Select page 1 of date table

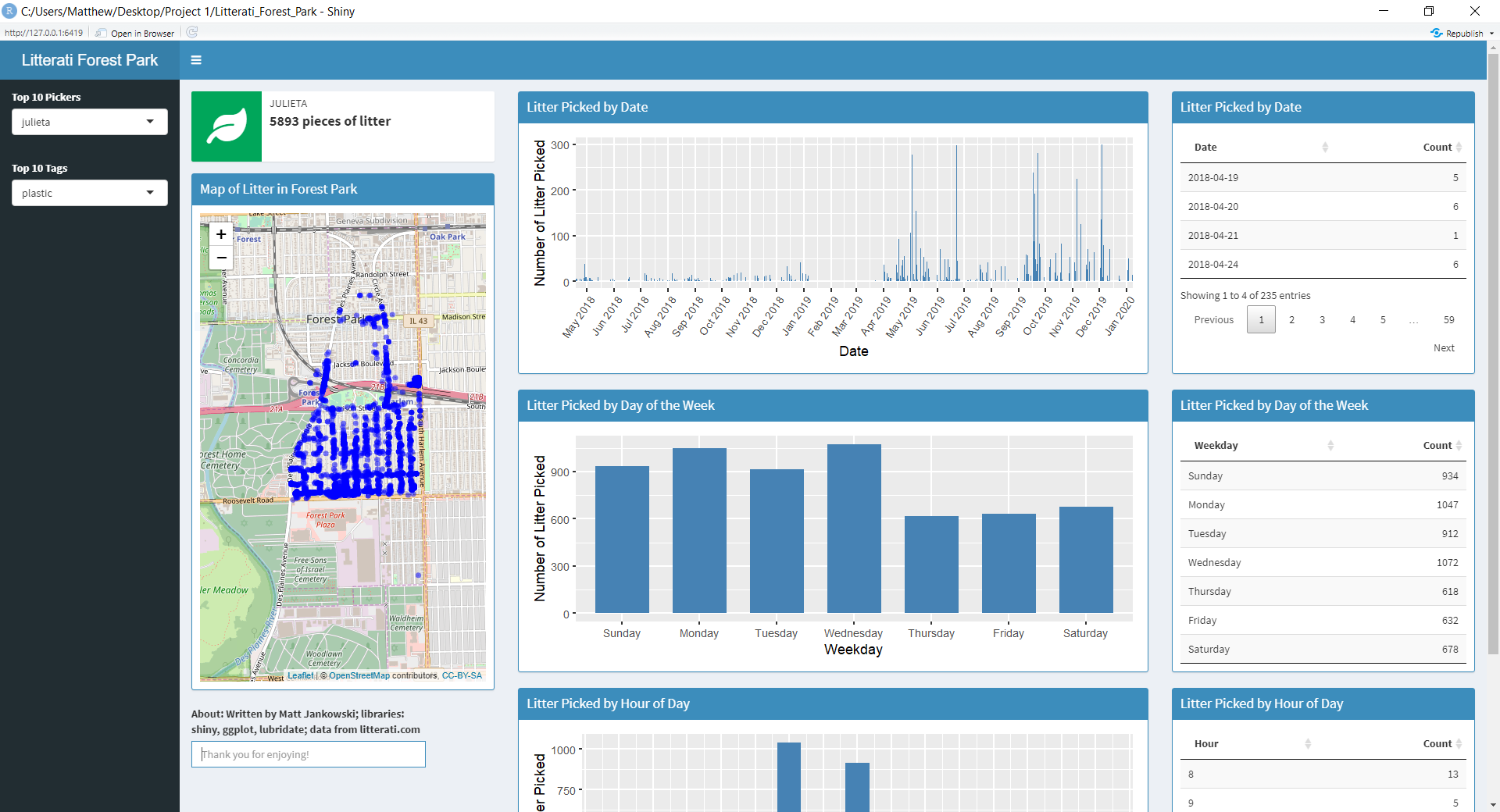point(1261,320)
